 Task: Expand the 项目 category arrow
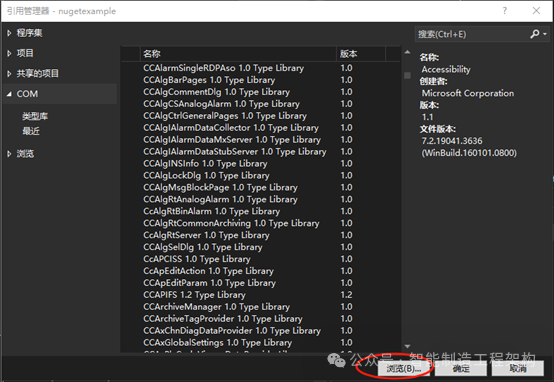click(9, 53)
